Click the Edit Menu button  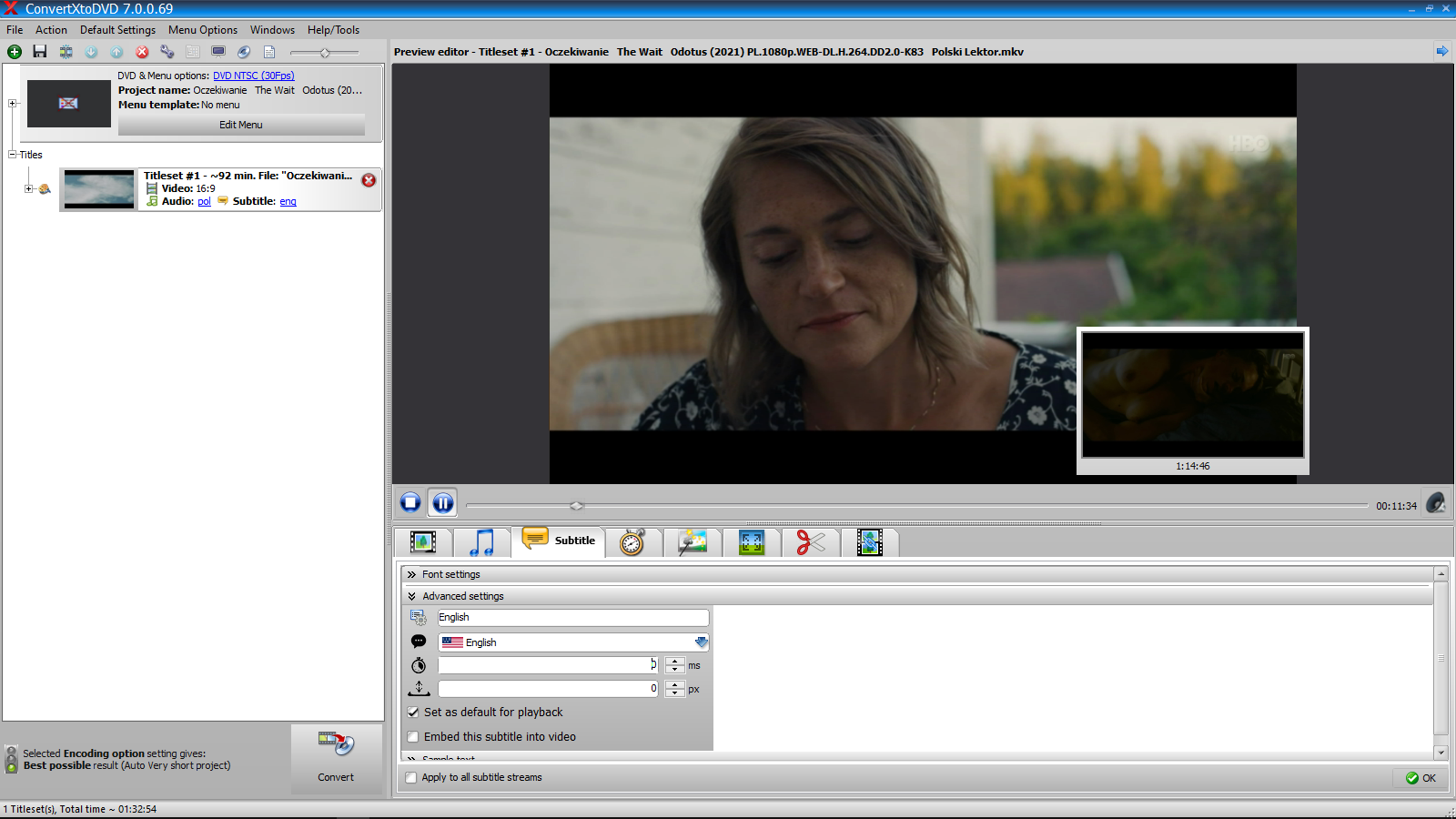click(x=241, y=125)
